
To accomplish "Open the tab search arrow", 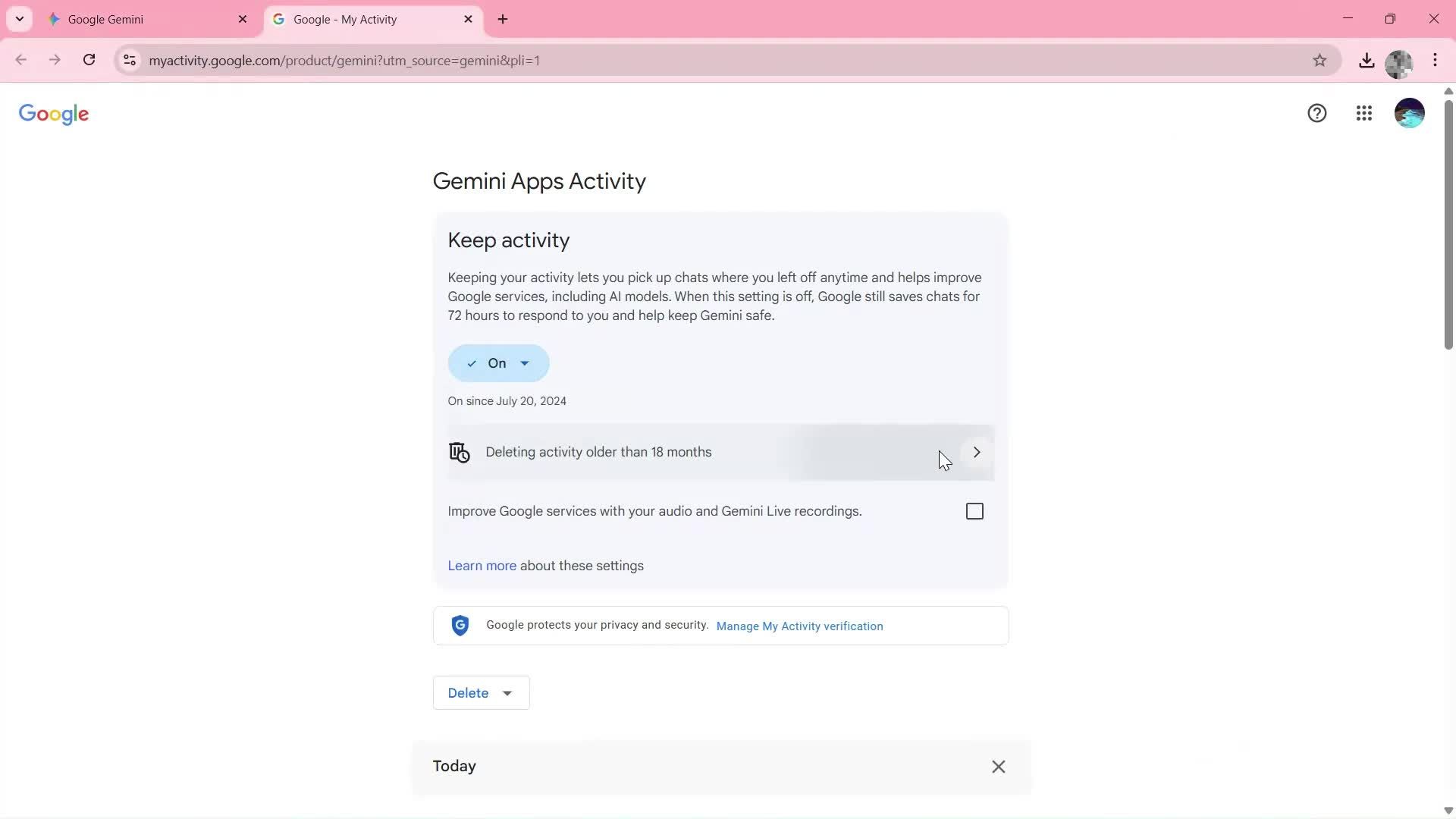I will click(20, 19).
